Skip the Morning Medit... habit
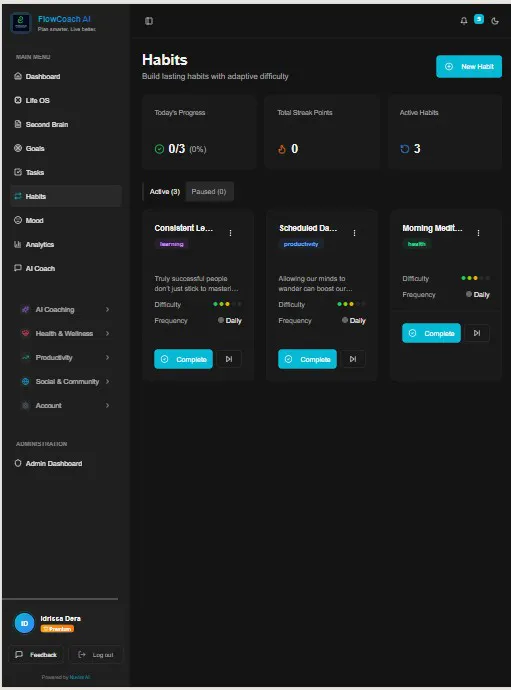 pyautogui.click(x=477, y=333)
